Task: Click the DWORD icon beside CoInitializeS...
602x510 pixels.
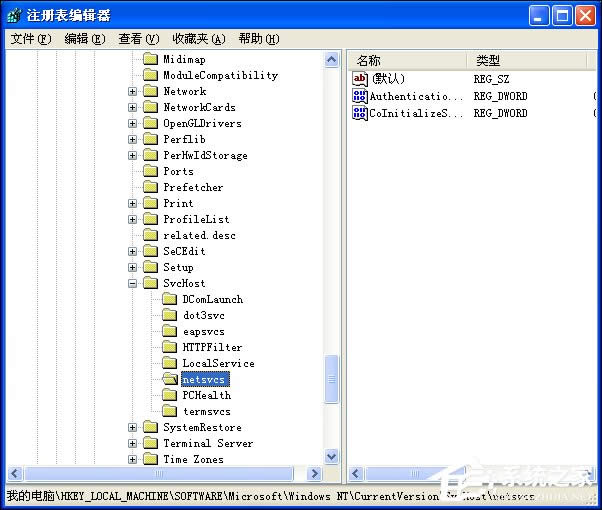Action: (x=360, y=113)
